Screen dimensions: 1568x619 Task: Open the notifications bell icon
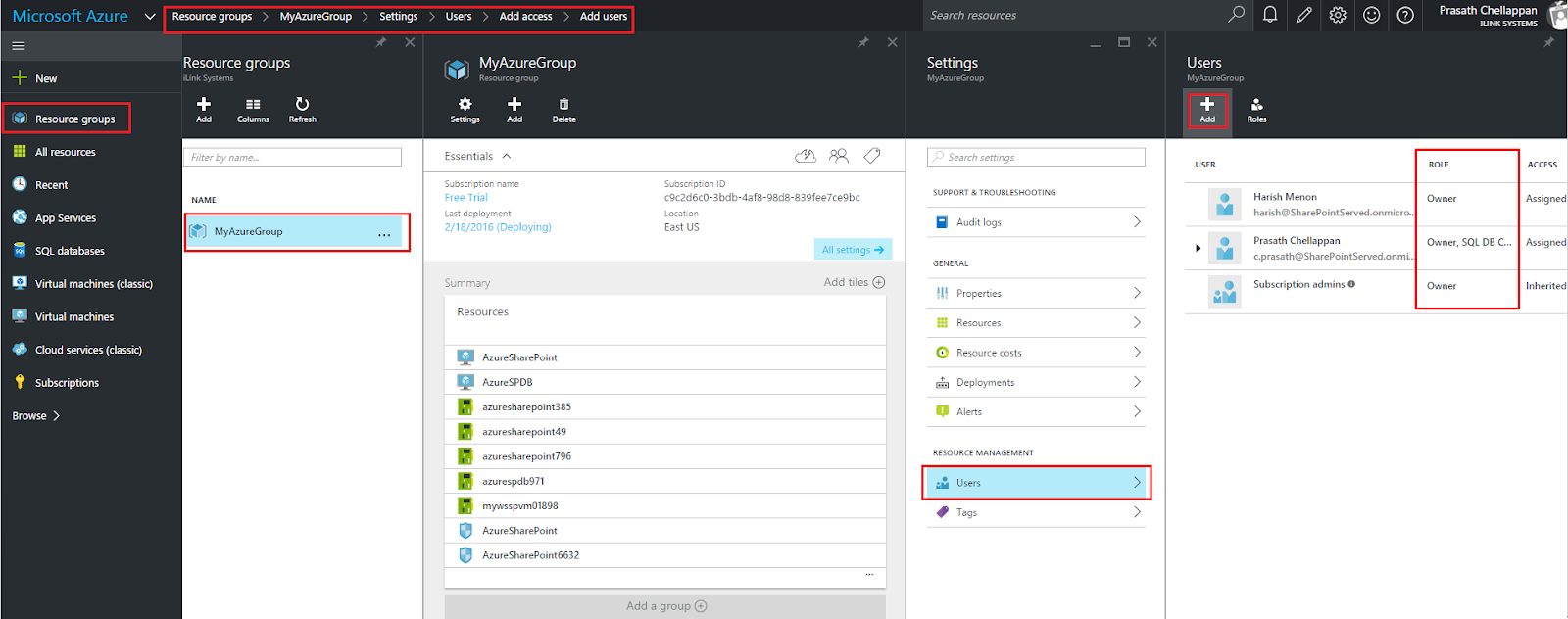[x=1270, y=15]
